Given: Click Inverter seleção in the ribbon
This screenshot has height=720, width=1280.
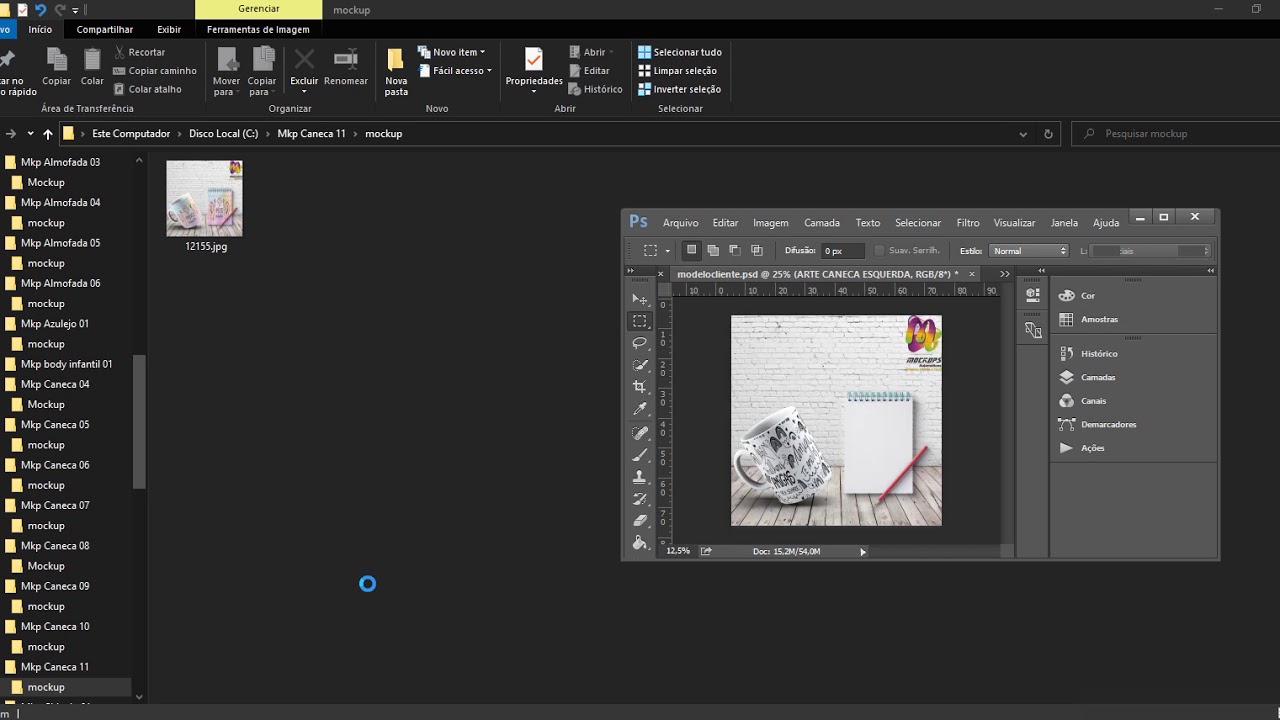Looking at the screenshot, I should 679,89.
